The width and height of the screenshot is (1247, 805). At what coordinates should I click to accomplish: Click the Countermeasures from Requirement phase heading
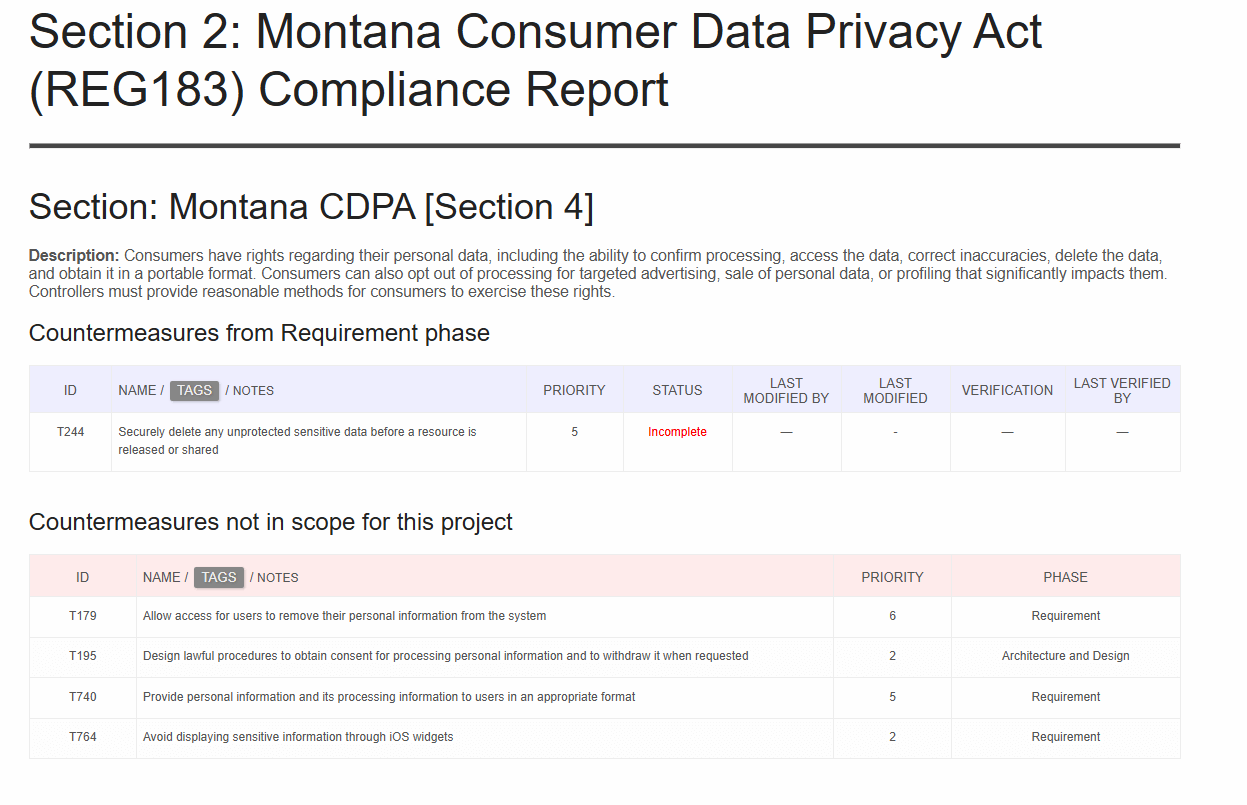tap(259, 333)
